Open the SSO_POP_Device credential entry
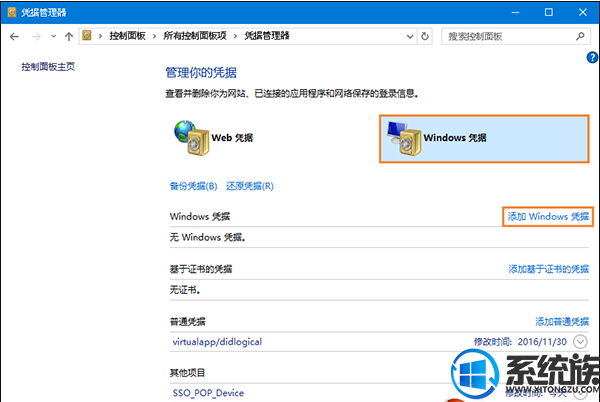The height and width of the screenshot is (402, 600). coord(208,393)
